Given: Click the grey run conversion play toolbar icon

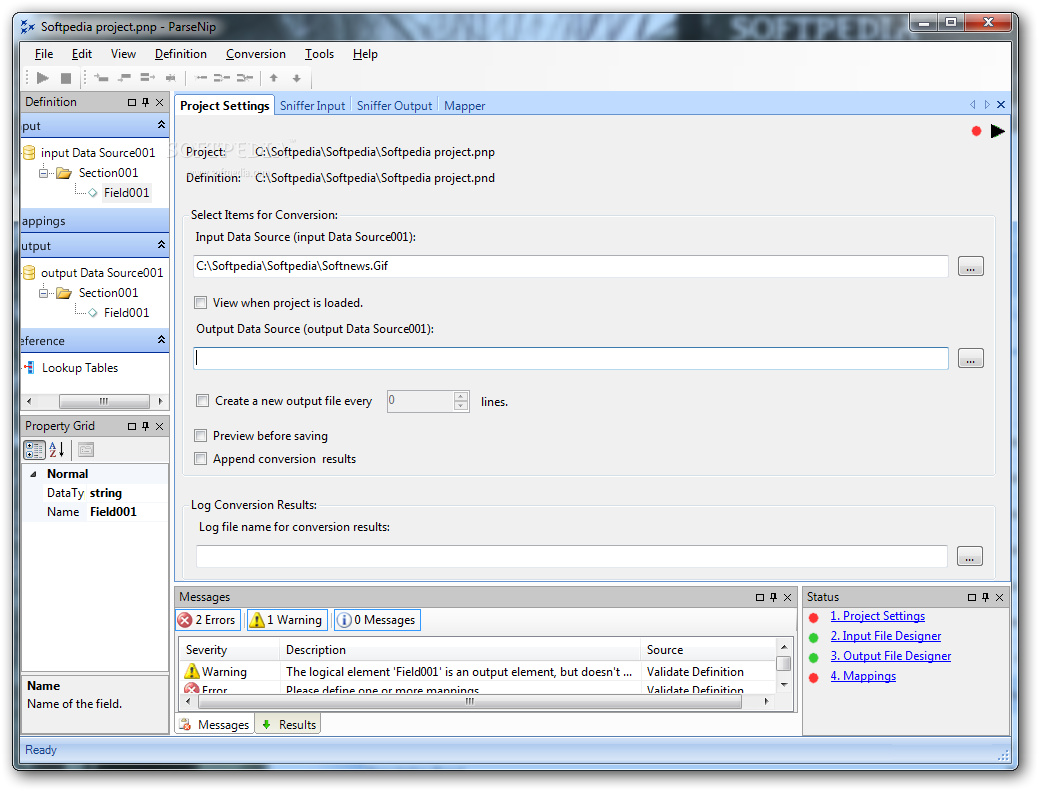Looking at the screenshot, I should [43, 78].
